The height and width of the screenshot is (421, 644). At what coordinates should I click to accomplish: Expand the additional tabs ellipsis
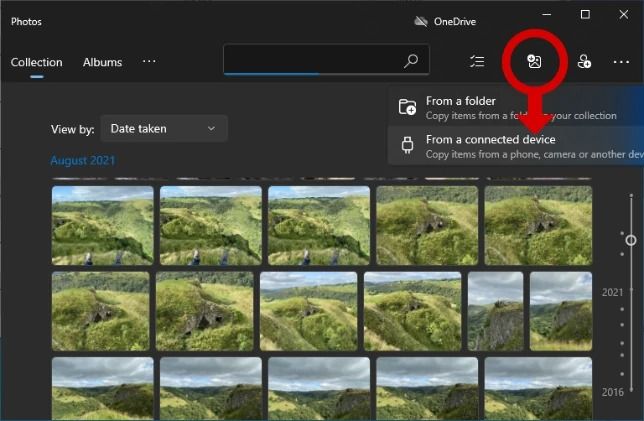click(x=149, y=62)
